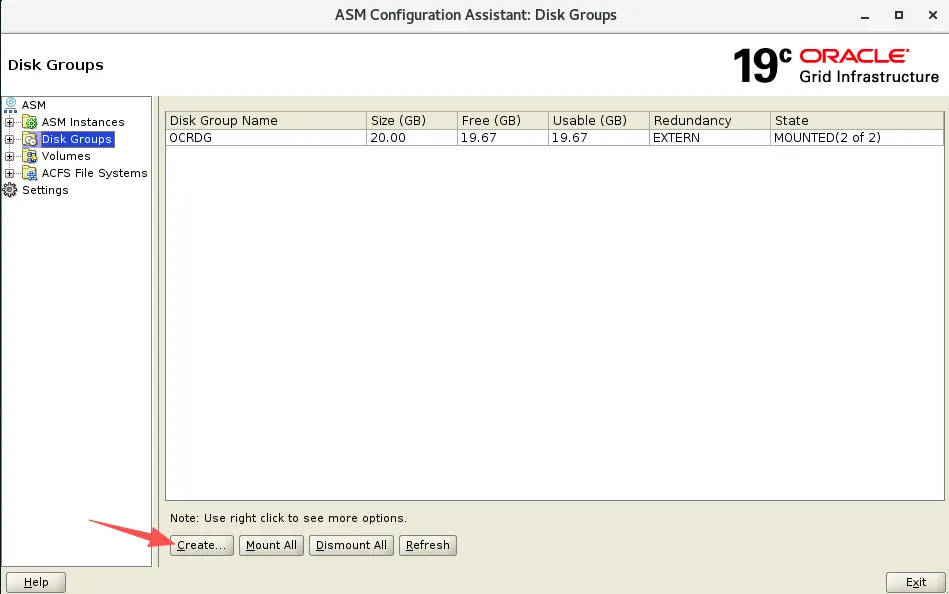Select Volumes in the tree
This screenshot has width=949, height=594.
pyautogui.click(x=66, y=156)
